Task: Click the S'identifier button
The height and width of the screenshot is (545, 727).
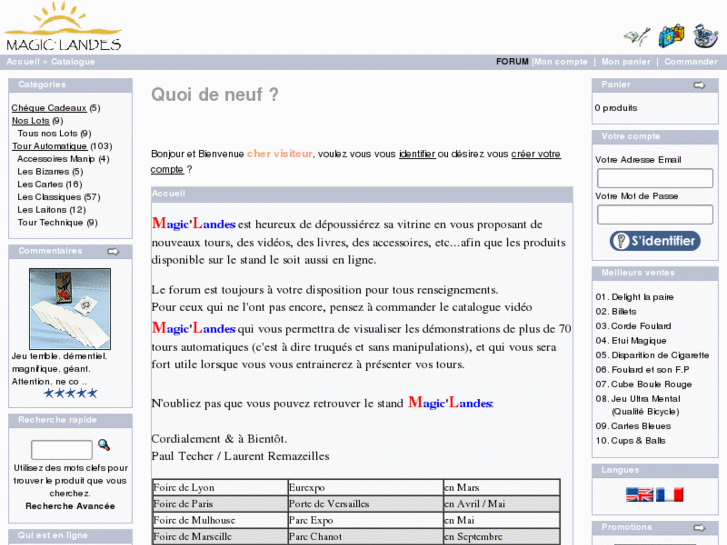Action: click(655, 241)
